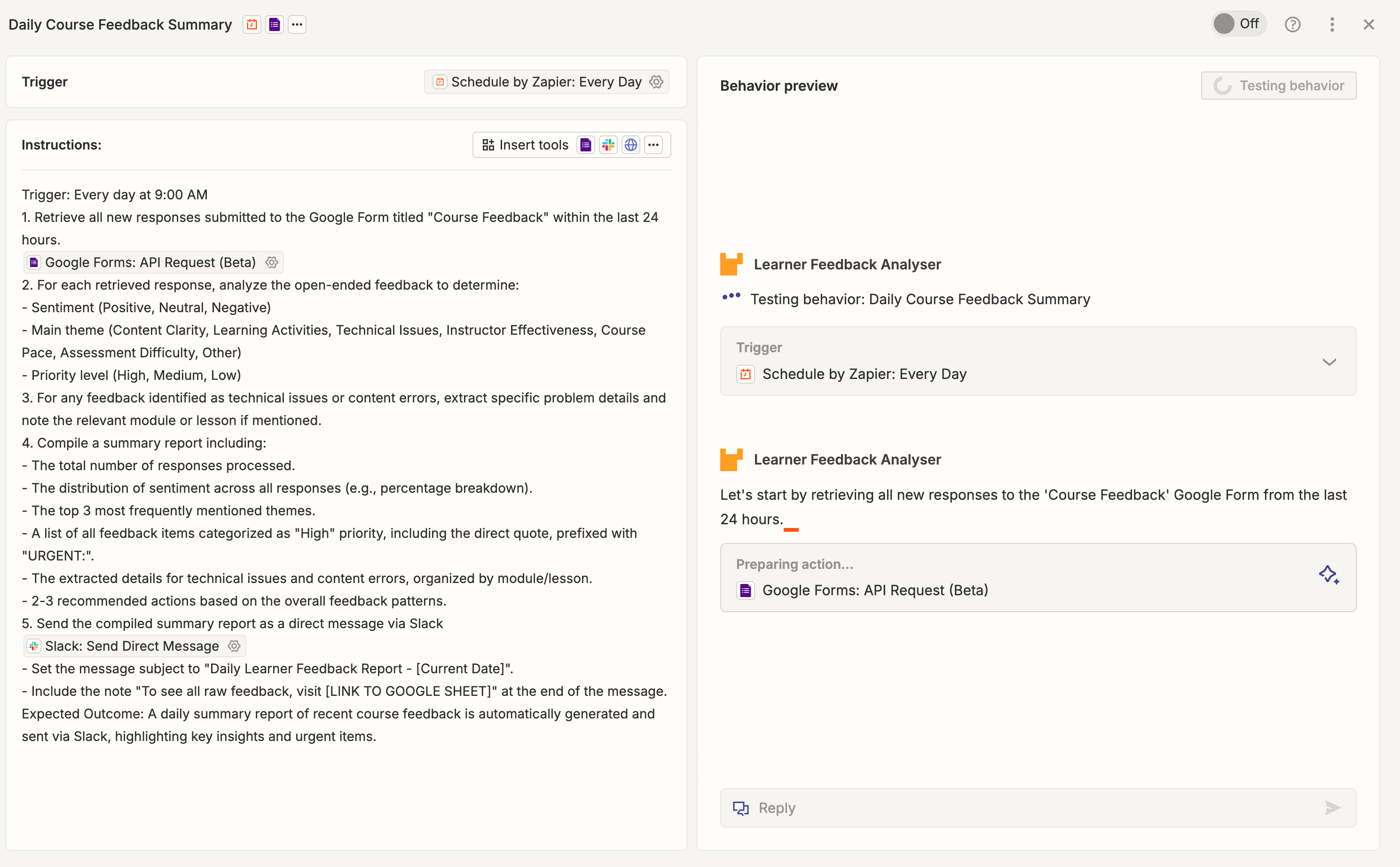Click the schedule icon in the preview Trigger card
The width and height of the screenshot is (1400, 867).
point(745,374)
